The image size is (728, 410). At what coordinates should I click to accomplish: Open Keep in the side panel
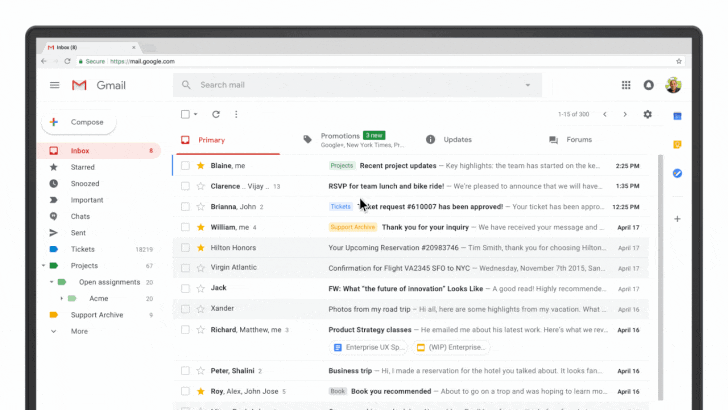pos(677,145)
